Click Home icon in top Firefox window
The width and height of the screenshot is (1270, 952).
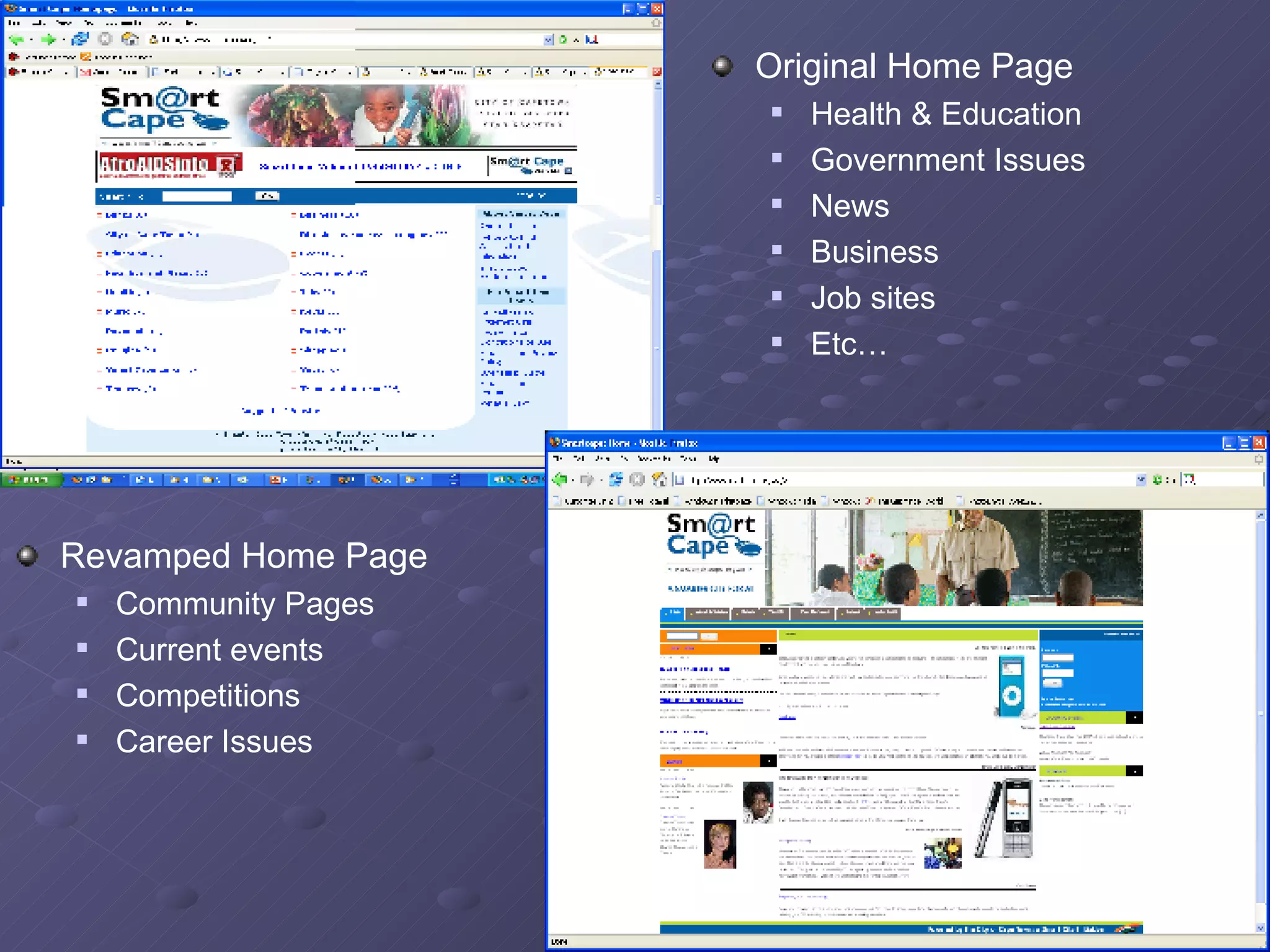(130, 39)
